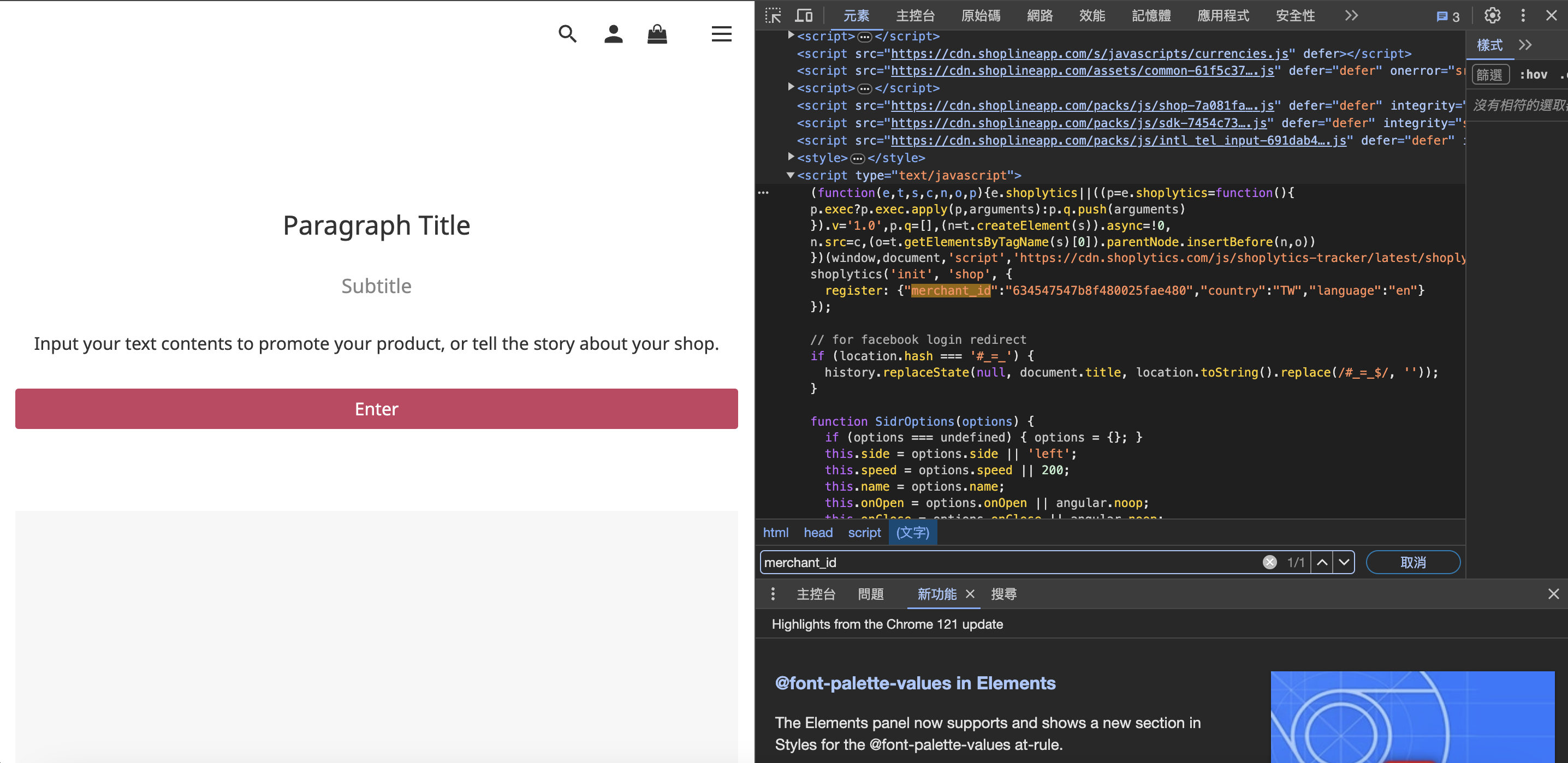Click the Highlights from Chrome 121 update text
This screenshot has height=763, width=1568.
click(887, 624)
